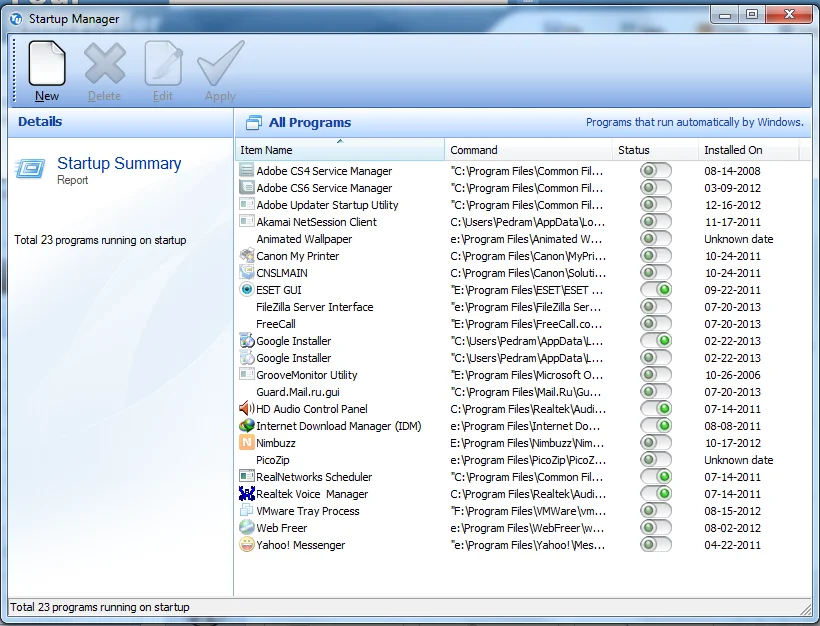The image size is (820, 626).
Task: Click the CNSLMAIN command path cell
Action: (528, 273)
